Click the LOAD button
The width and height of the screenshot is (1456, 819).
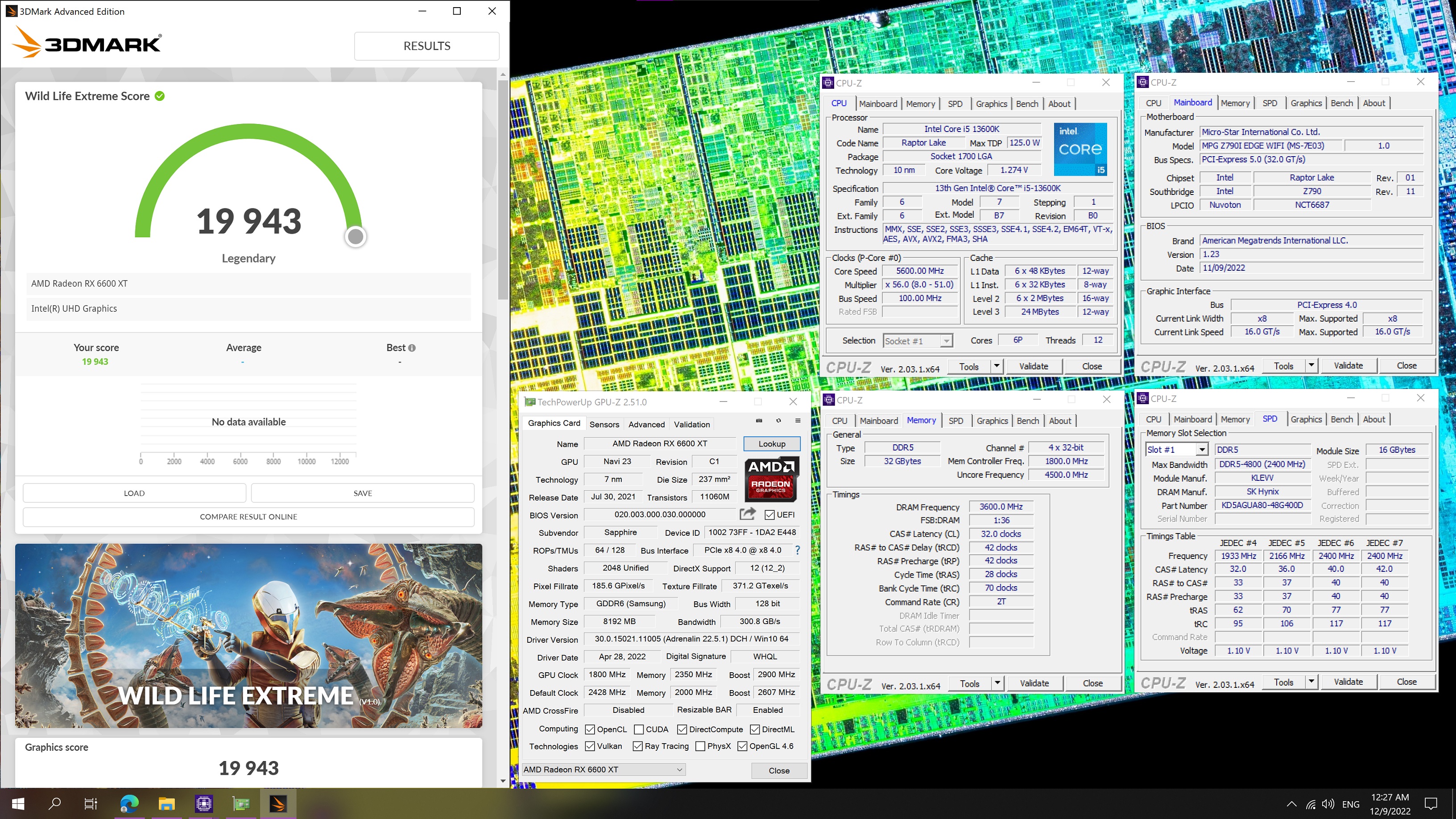click(134, 493)
